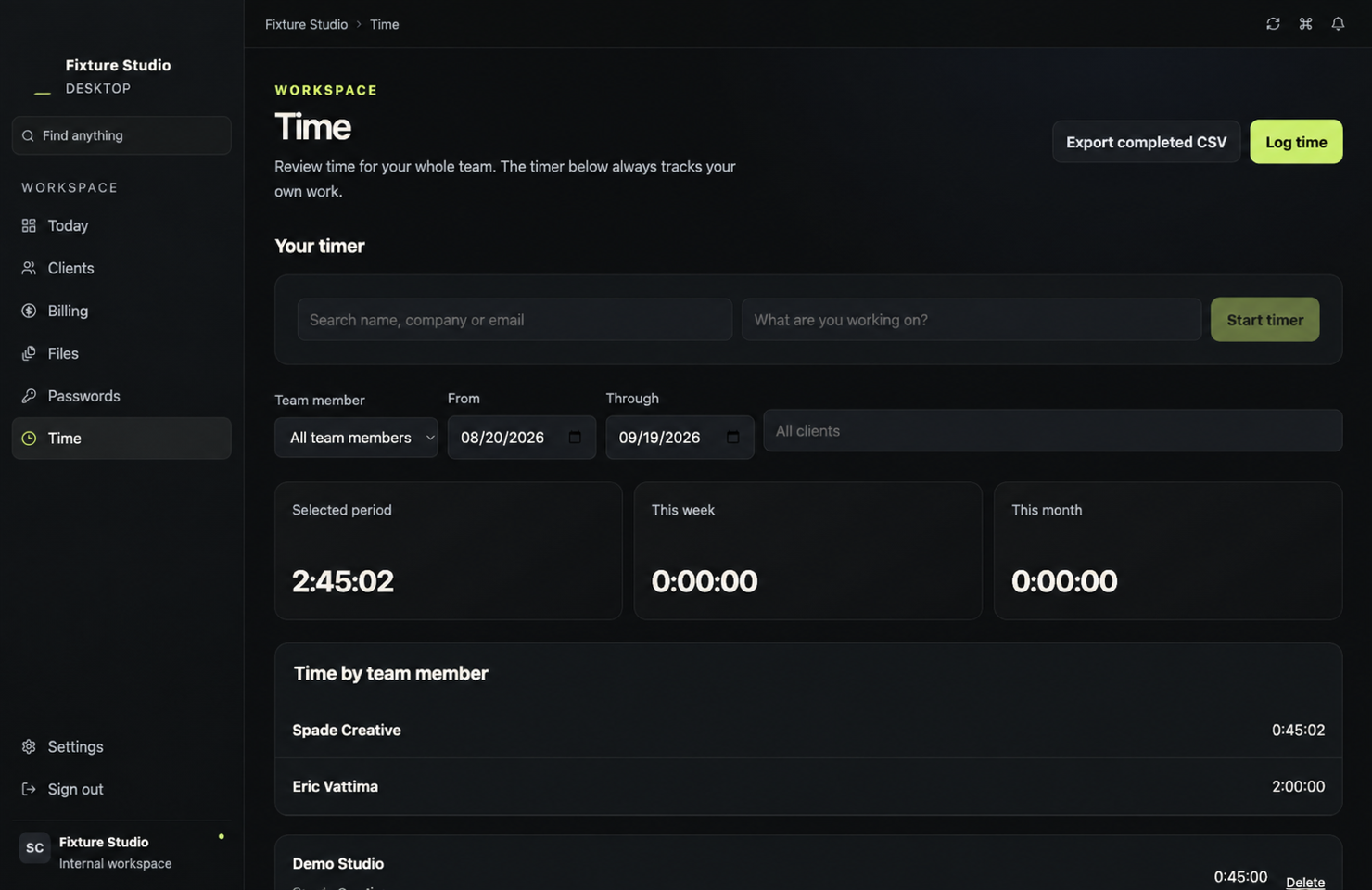Screen dimensions: 1372x890
Task: Click the Billing dollar icon
Action: pos(29,311)
